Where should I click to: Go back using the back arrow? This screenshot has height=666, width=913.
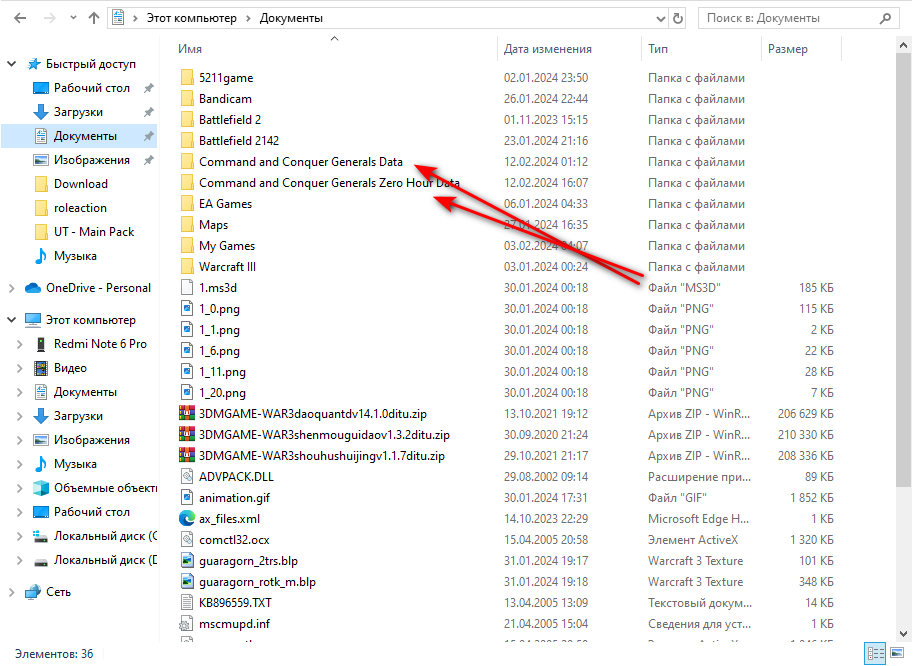click(20, 18)
